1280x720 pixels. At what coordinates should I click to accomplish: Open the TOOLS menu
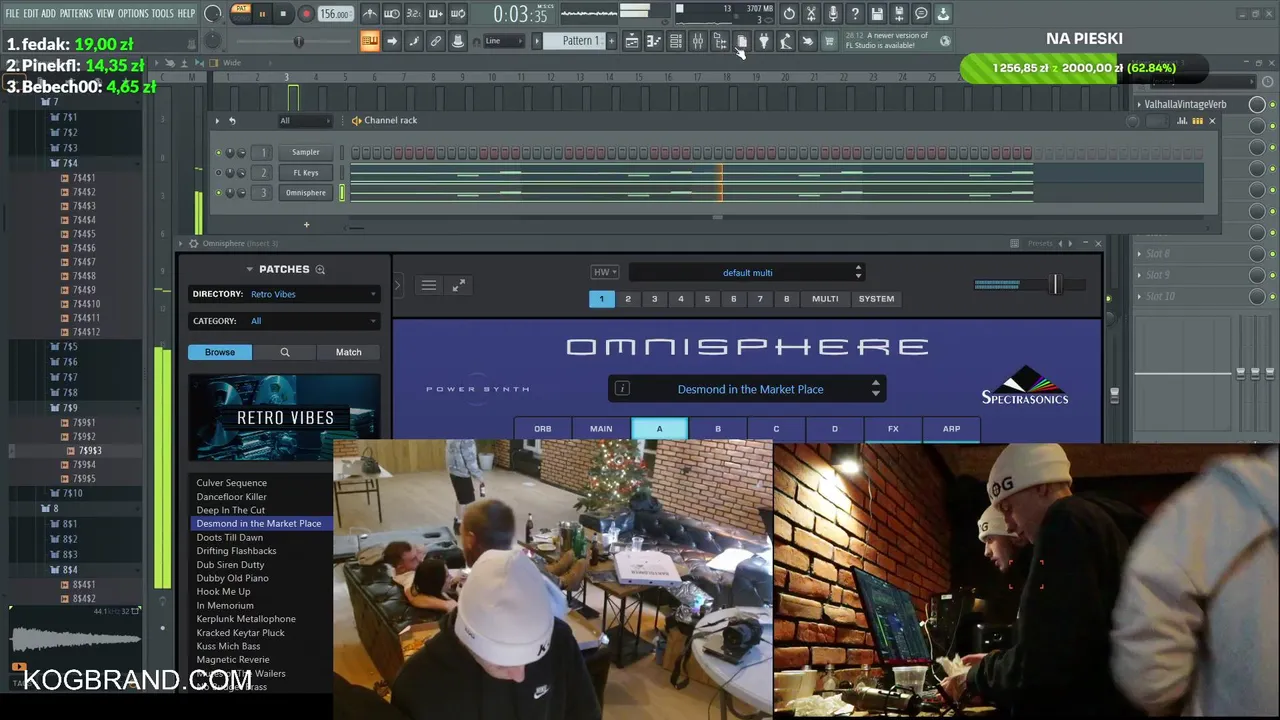click(x=162, y=14)
